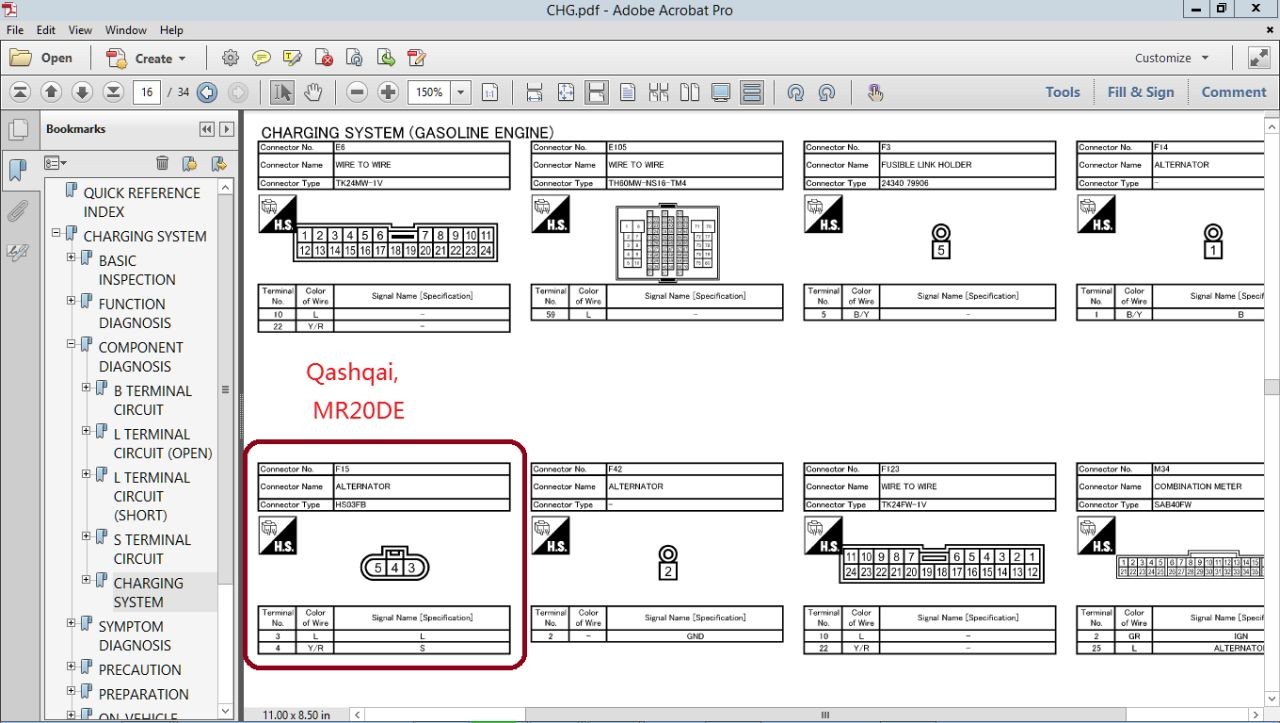The width and height of the screenshot is (1280, 723).
Task: Open the Help menu
Action: point(172,30)
